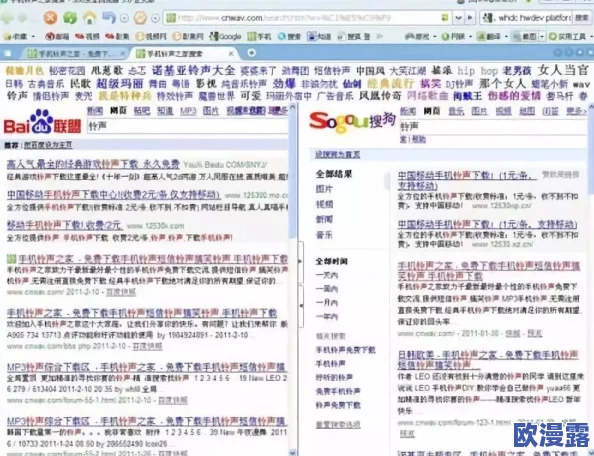Open the dropdown next to the paw icon
This screenshot has height=456, width=594.
click(155, 18)
